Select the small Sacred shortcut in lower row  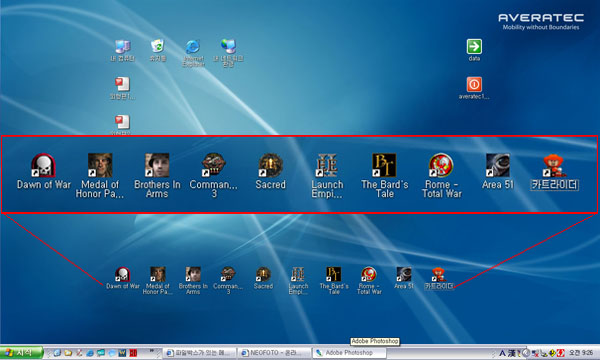[263, 278]
